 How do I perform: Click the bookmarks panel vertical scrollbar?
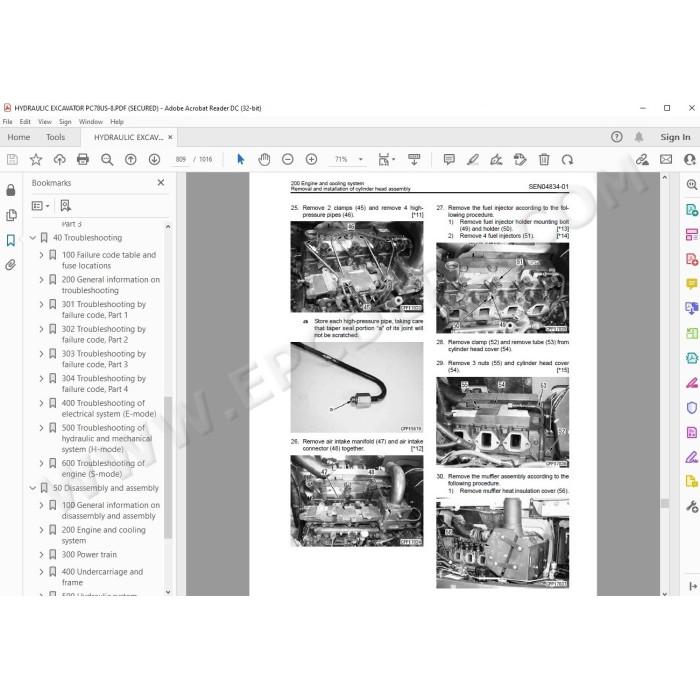tap(168, 467)
